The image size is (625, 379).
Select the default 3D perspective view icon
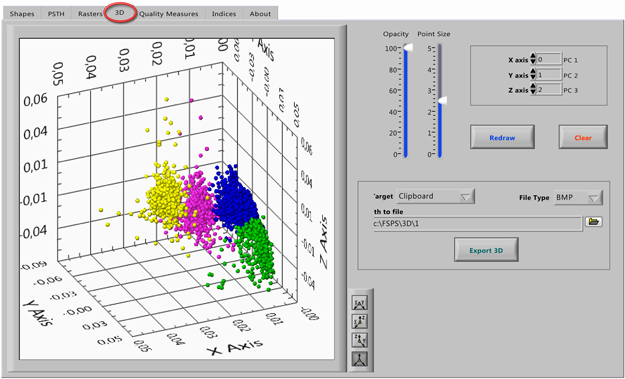coord(360,359)
